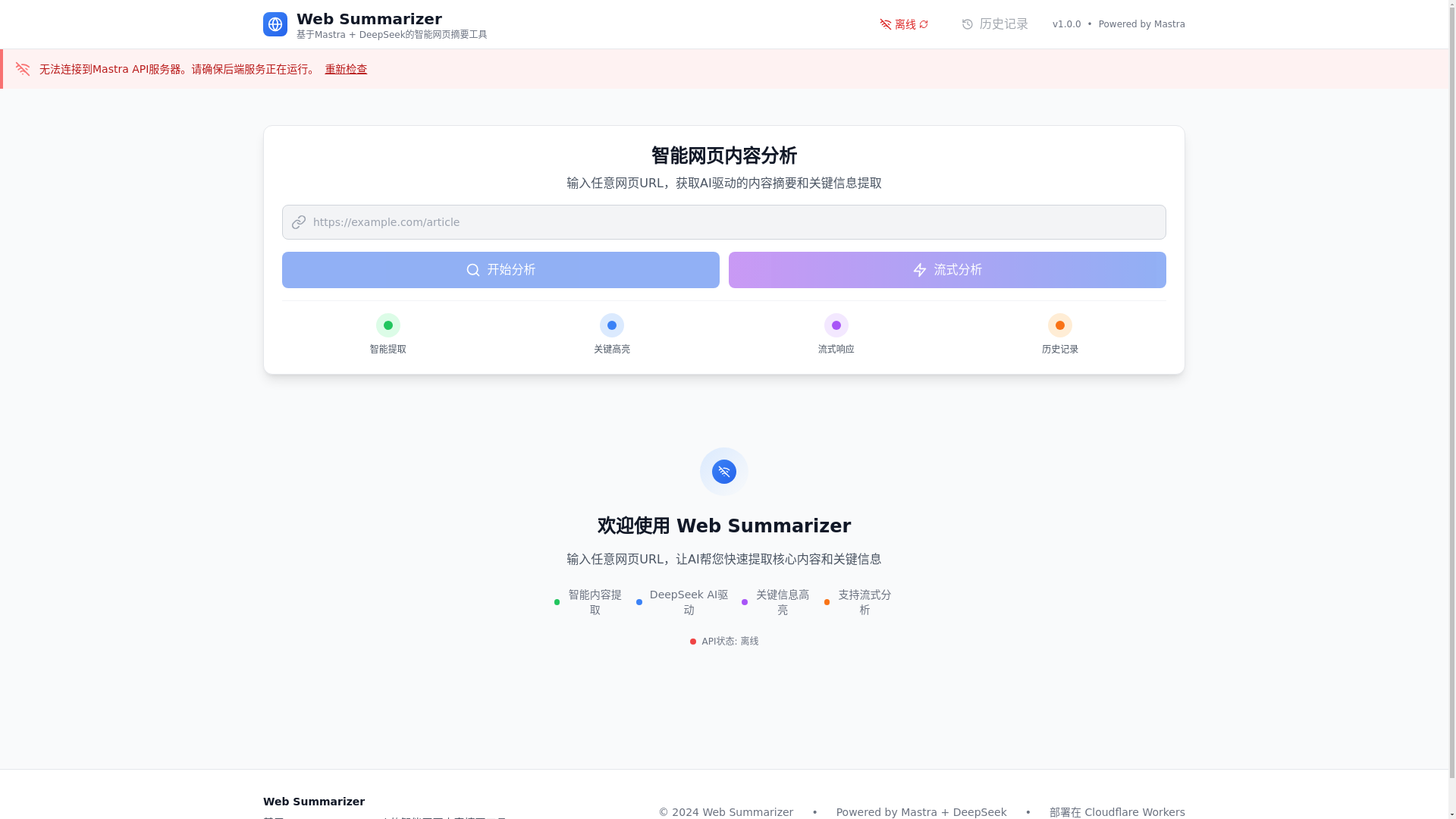Click Powered by Mastra + DeepSeek footer text
Image resolution: width=1456 pixels, height=819 pixels.
(921, 812)
